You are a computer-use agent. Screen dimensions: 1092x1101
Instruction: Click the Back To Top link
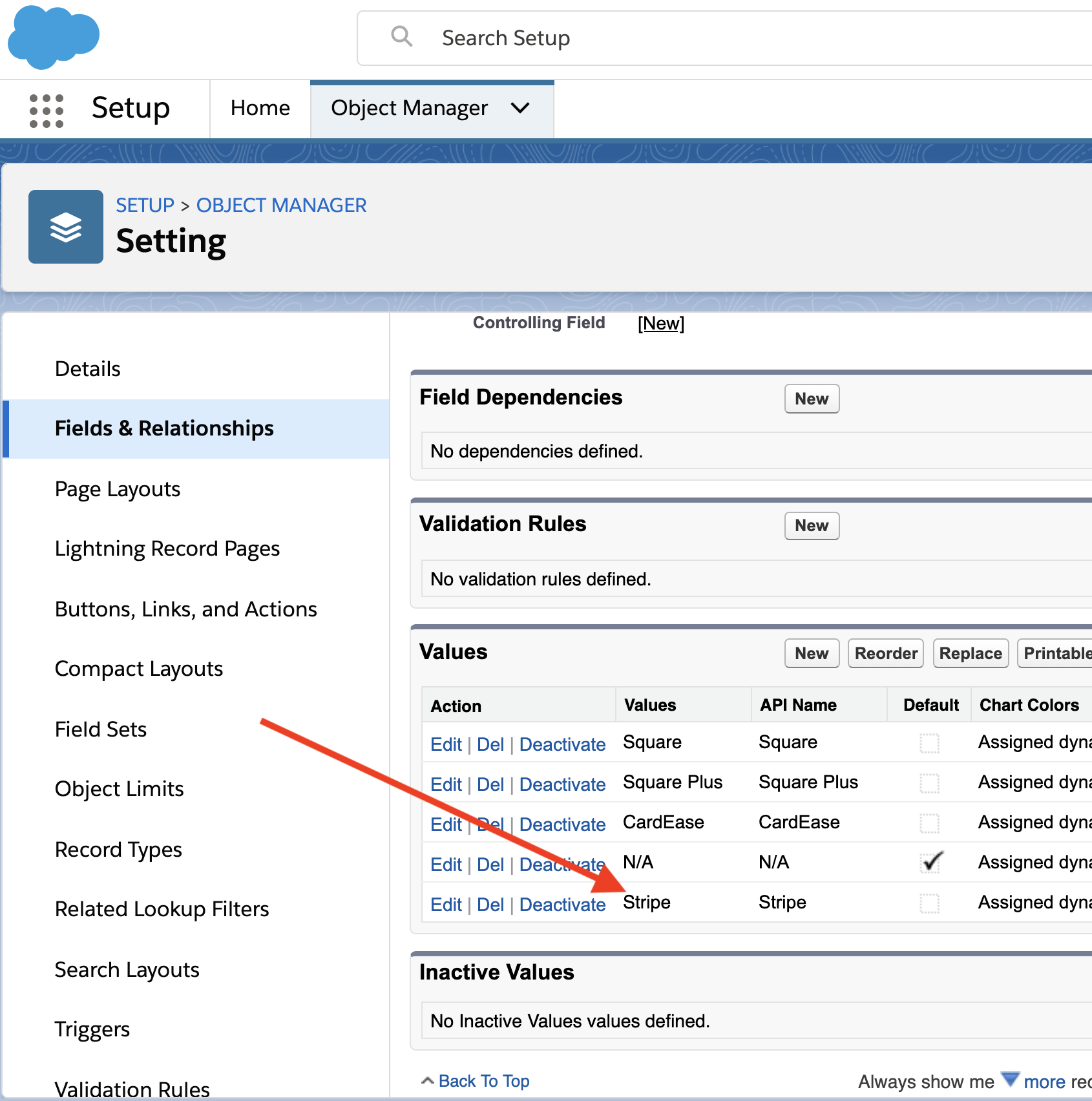484,1081
